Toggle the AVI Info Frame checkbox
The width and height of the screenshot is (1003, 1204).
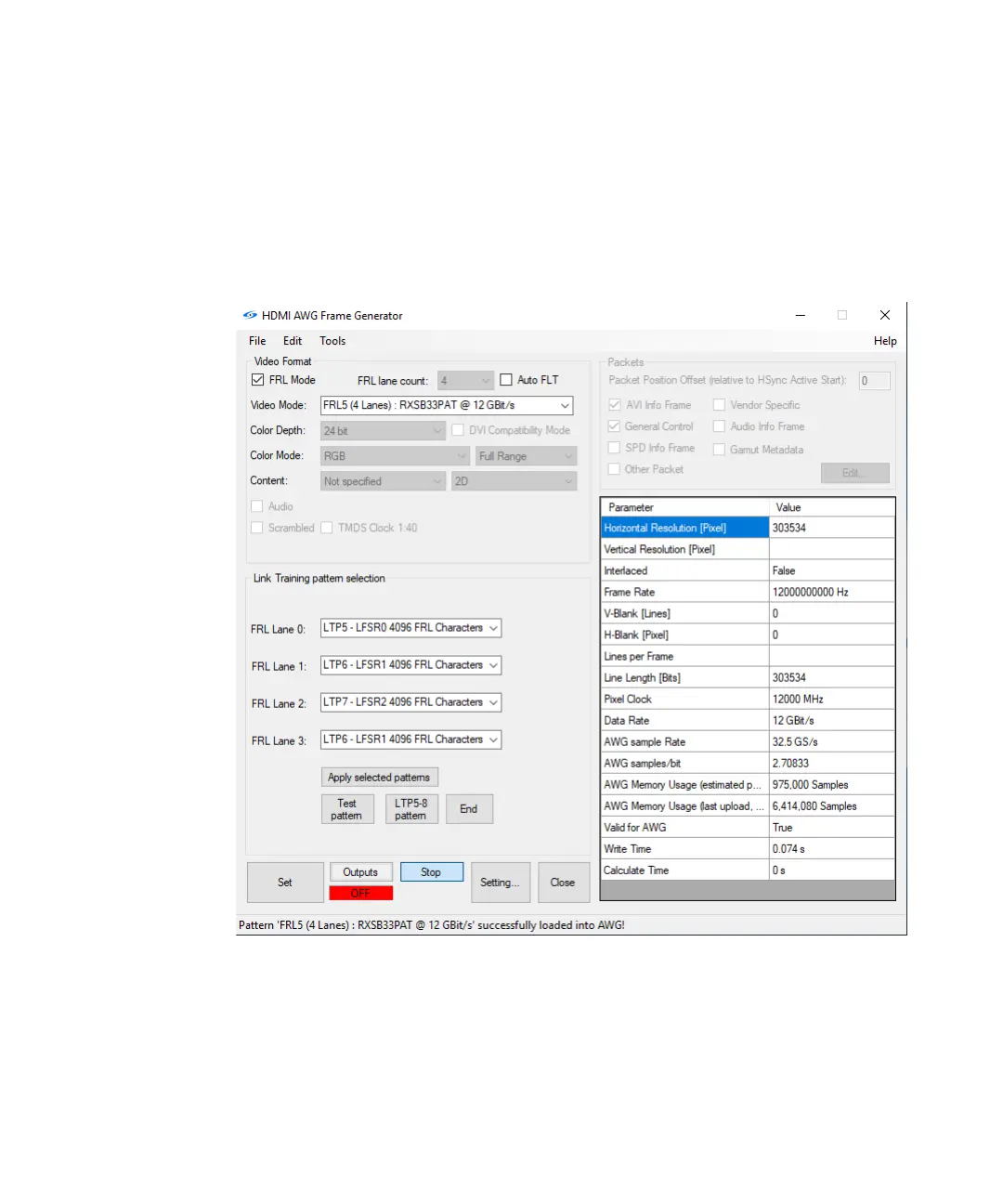pos(614,405)
